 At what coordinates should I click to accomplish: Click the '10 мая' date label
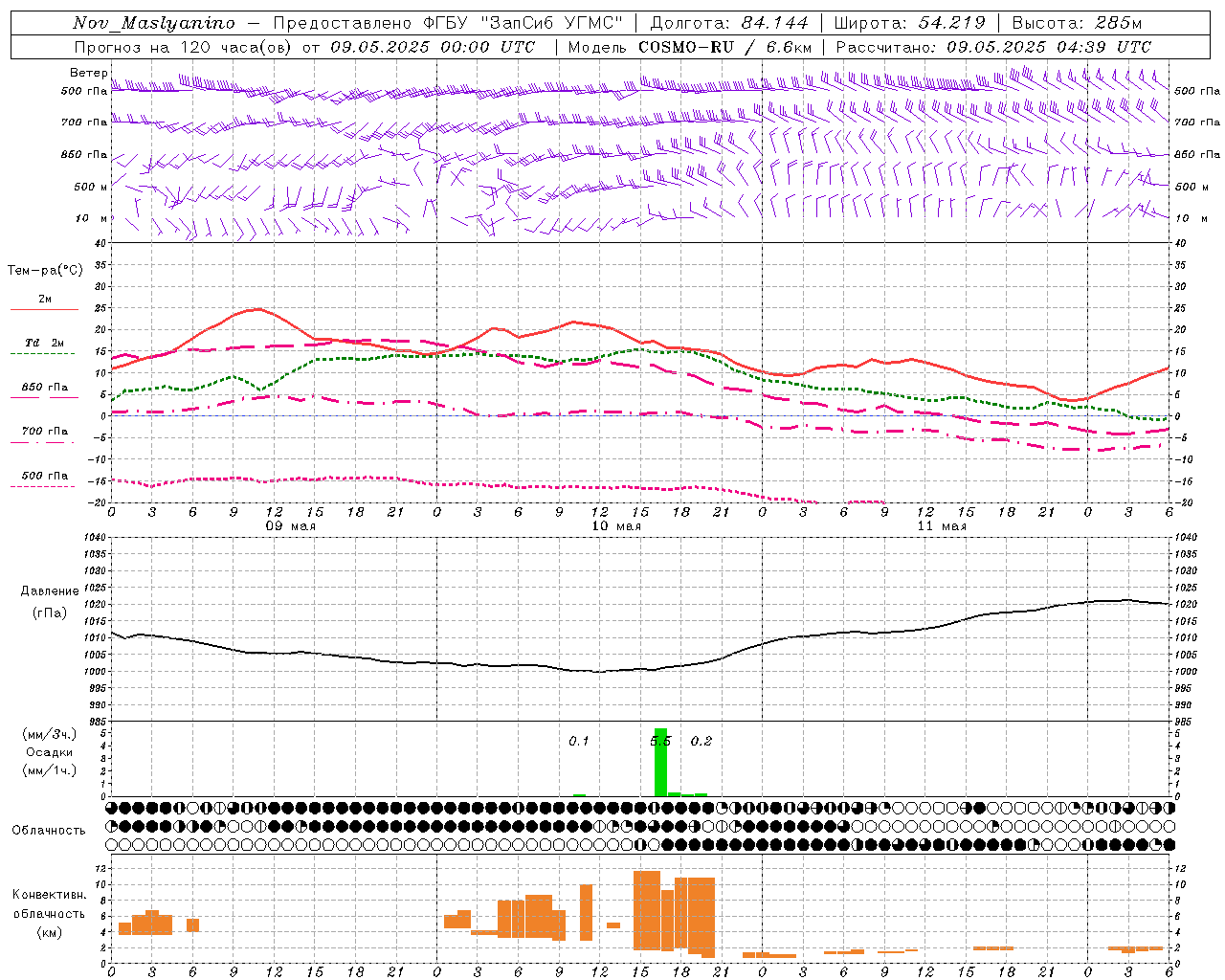(x=615, y=526)
